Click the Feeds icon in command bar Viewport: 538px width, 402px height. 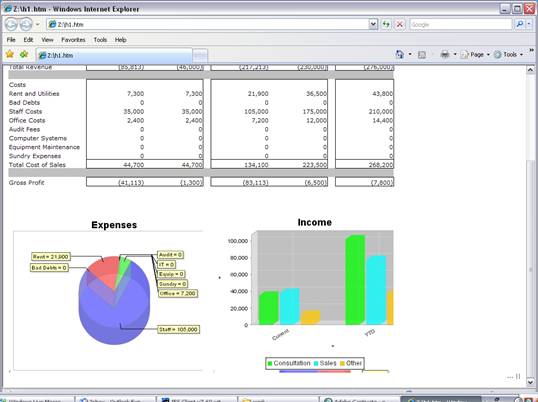[x=422, y=55]
